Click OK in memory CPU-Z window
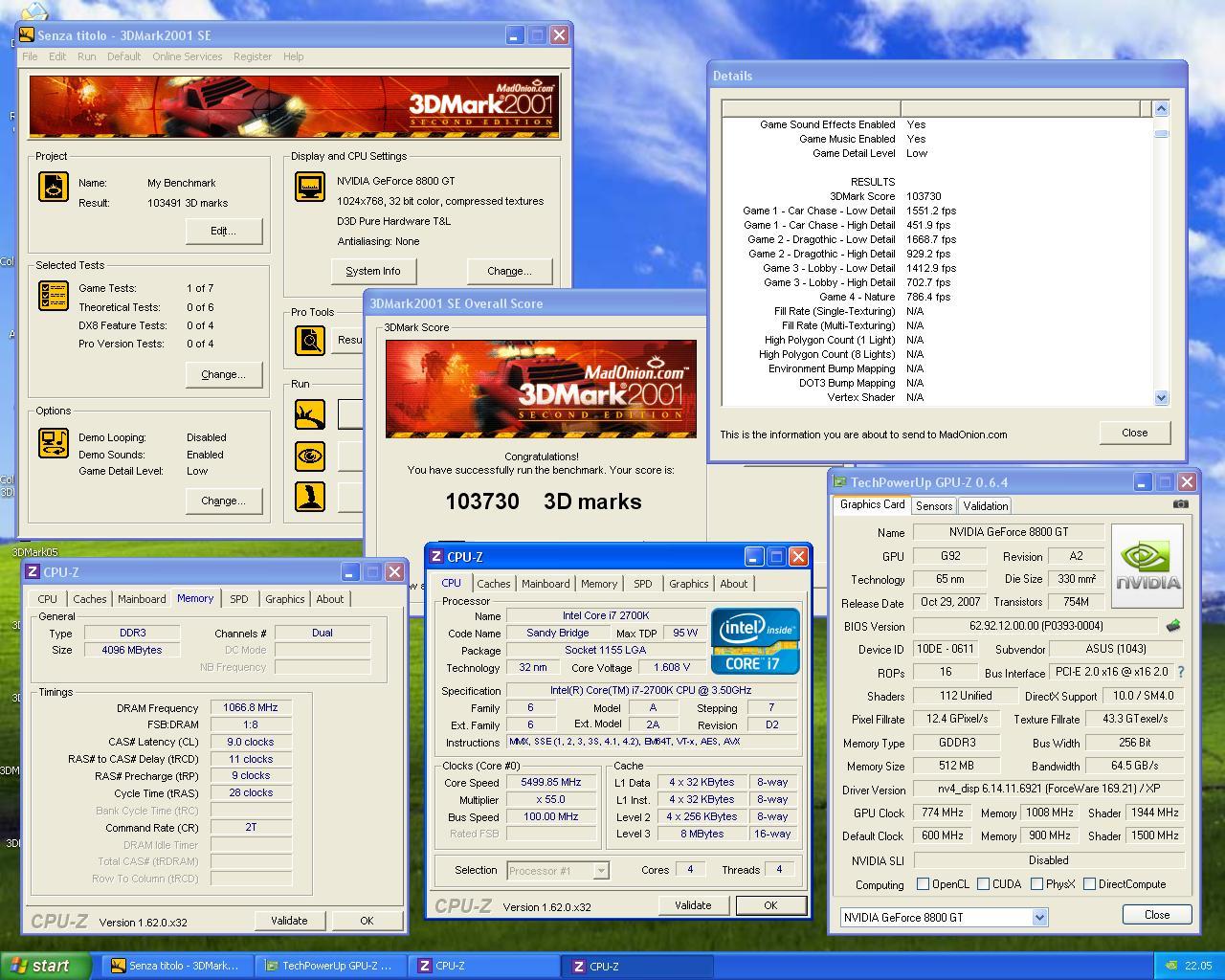Image resolution: width=1225 pixels, height=980 pixels. pos(367,921)
